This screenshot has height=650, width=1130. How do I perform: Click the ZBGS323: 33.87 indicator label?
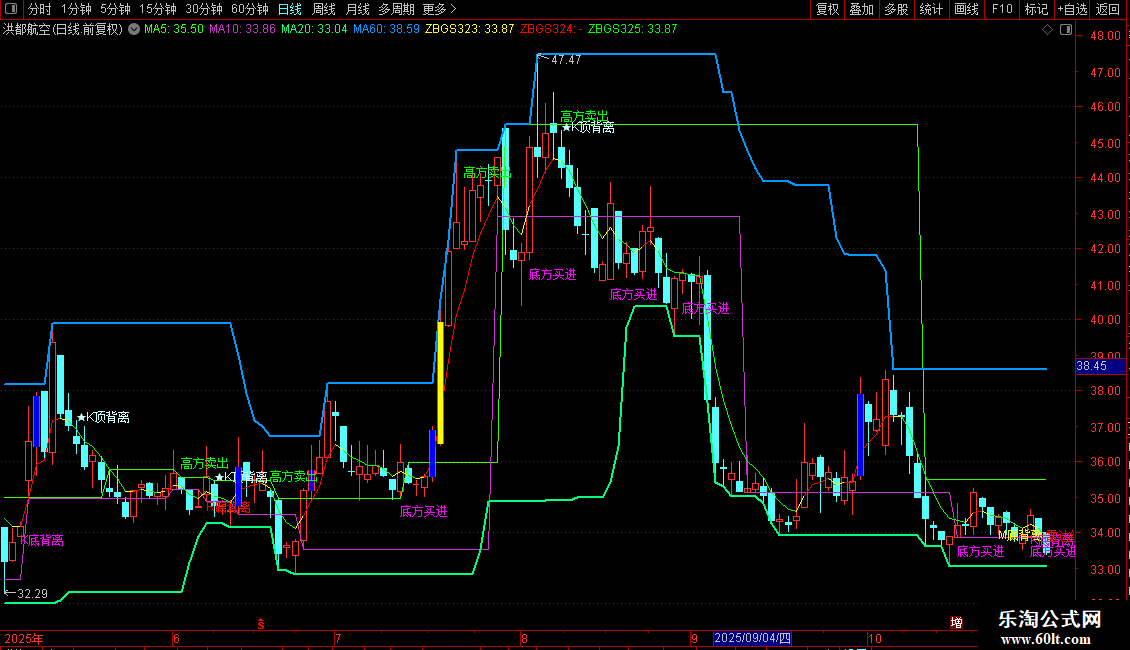(x=470, y=30)
